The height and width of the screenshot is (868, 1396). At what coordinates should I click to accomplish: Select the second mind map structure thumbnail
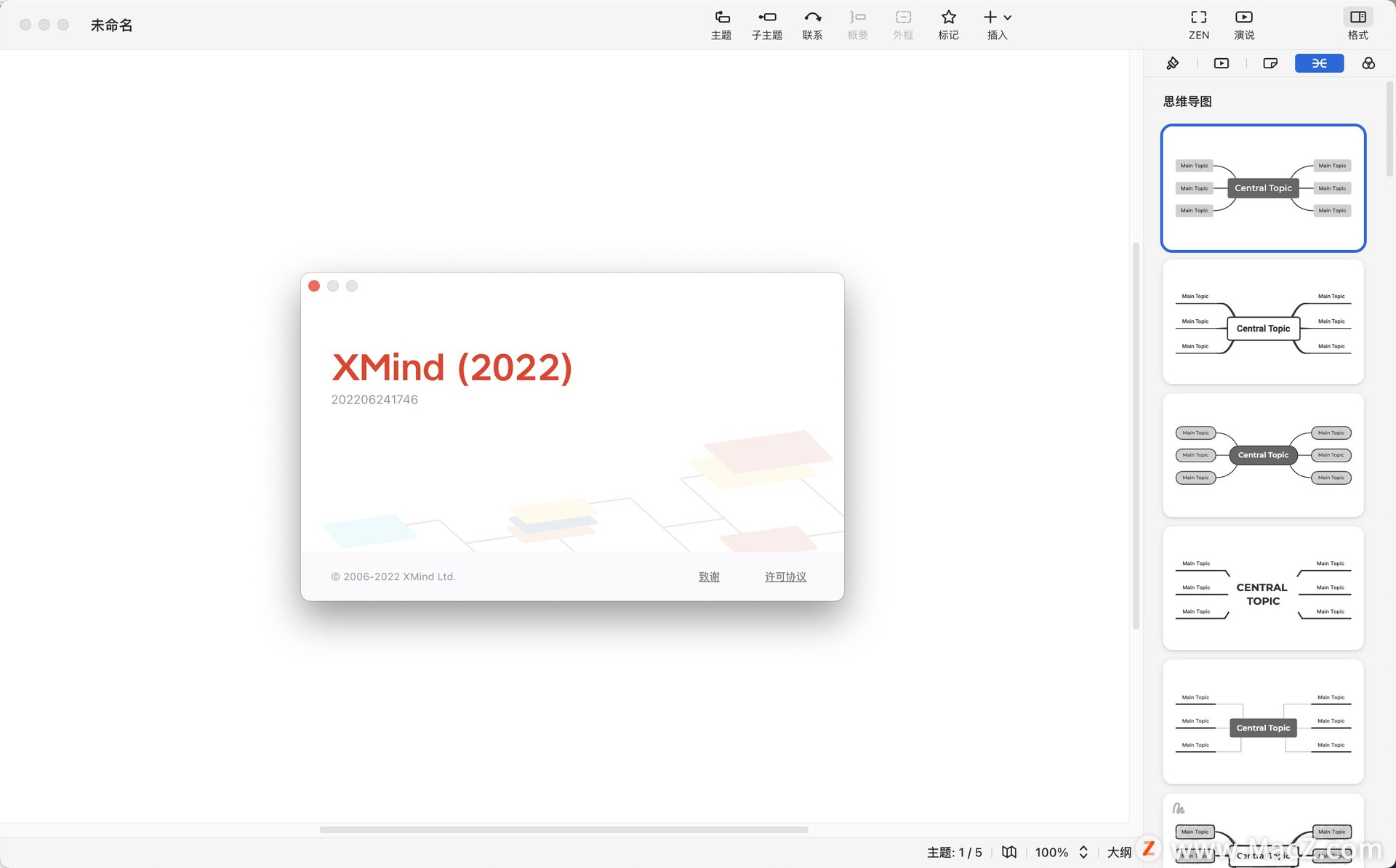coord(1263,322)
